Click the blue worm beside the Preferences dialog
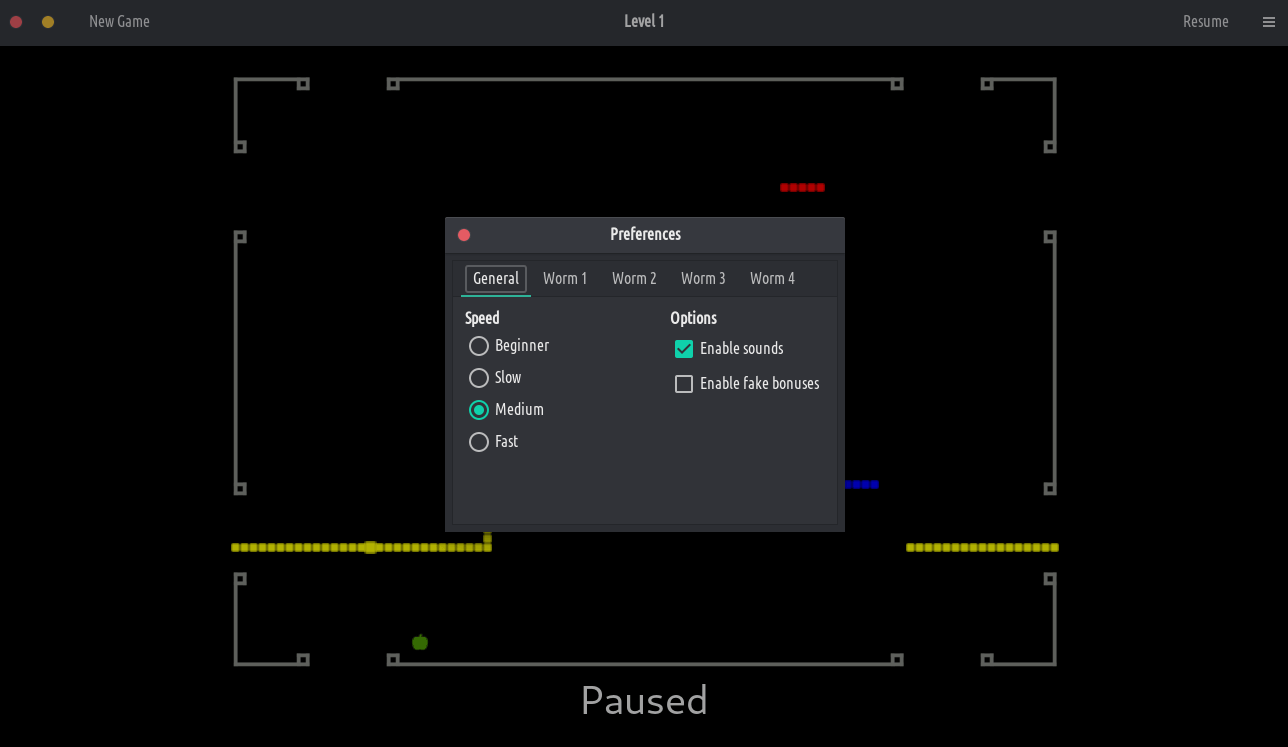1288x747 pixels. (862, 484)
